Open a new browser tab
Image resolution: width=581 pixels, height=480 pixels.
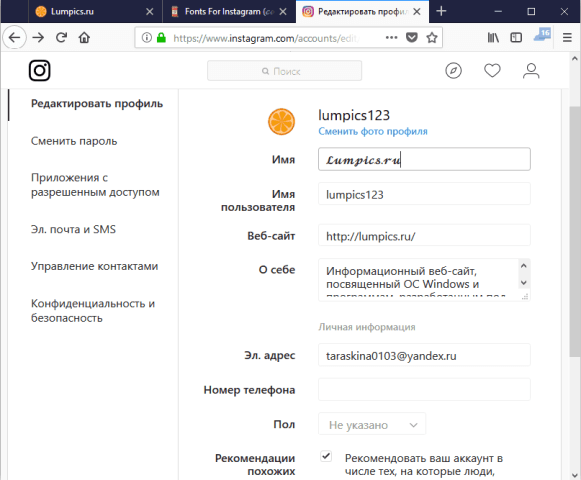441,11
